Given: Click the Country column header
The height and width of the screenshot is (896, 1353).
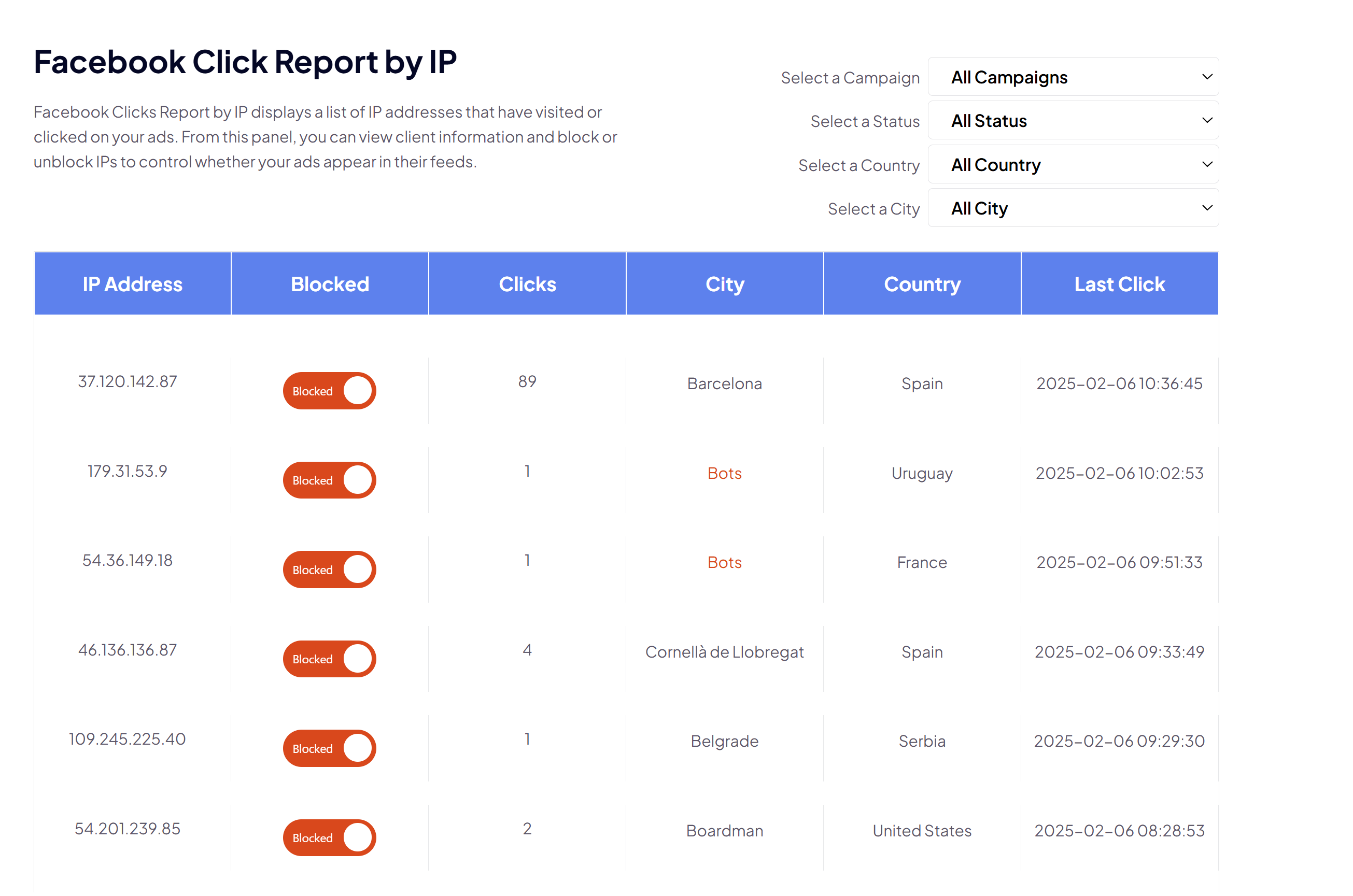Looking at the screenshot, I should coord(922,284).
